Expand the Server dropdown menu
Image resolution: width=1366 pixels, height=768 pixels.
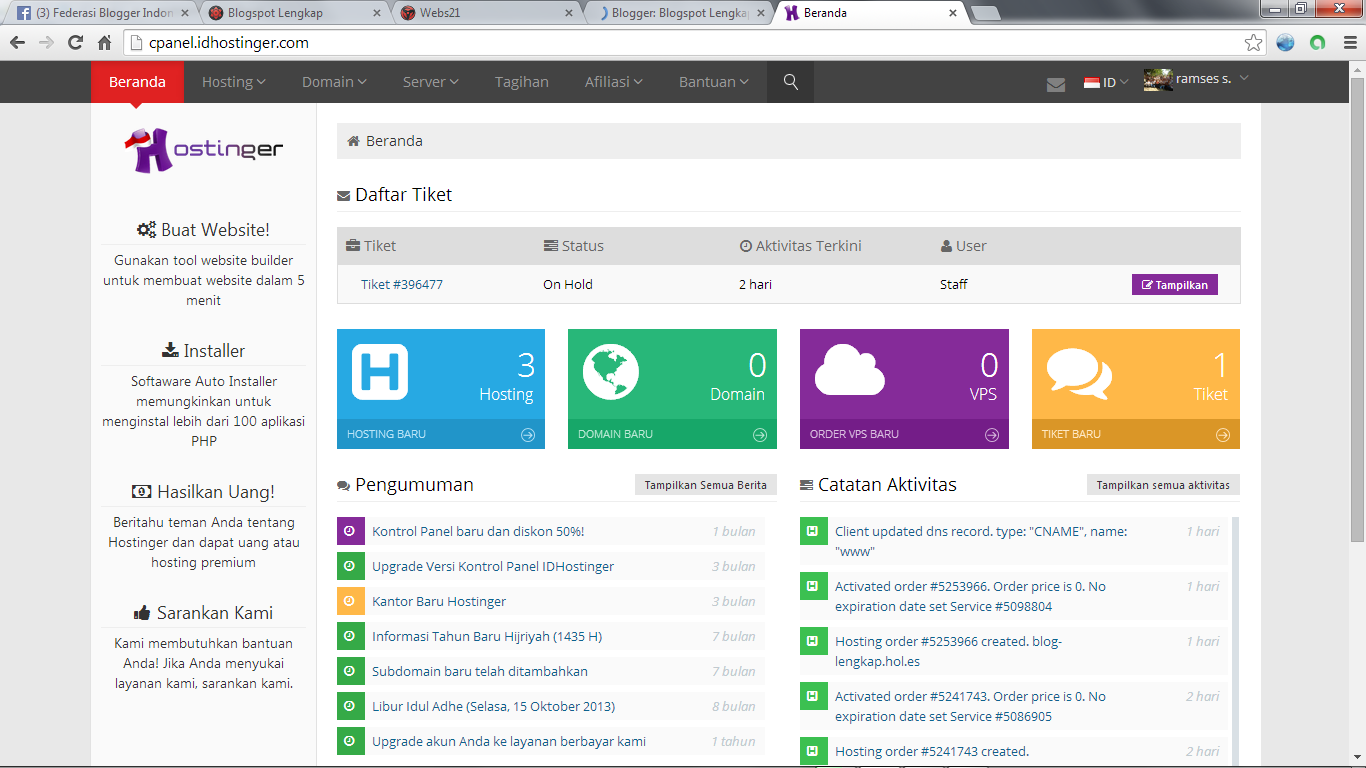pyautogui.click(x=431, y=82)
